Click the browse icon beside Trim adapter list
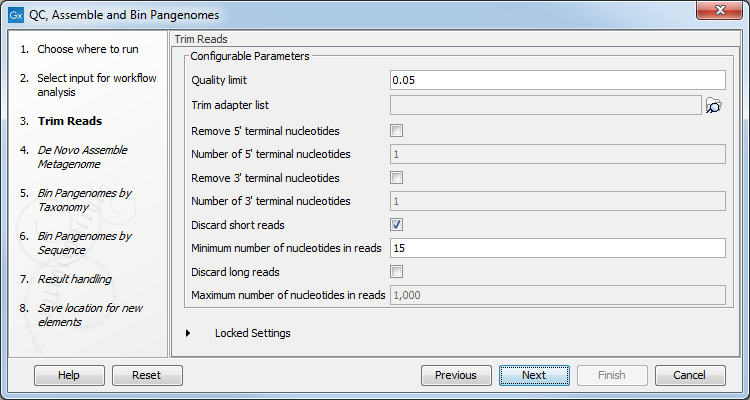750x400 pixels. coord(714,105)
